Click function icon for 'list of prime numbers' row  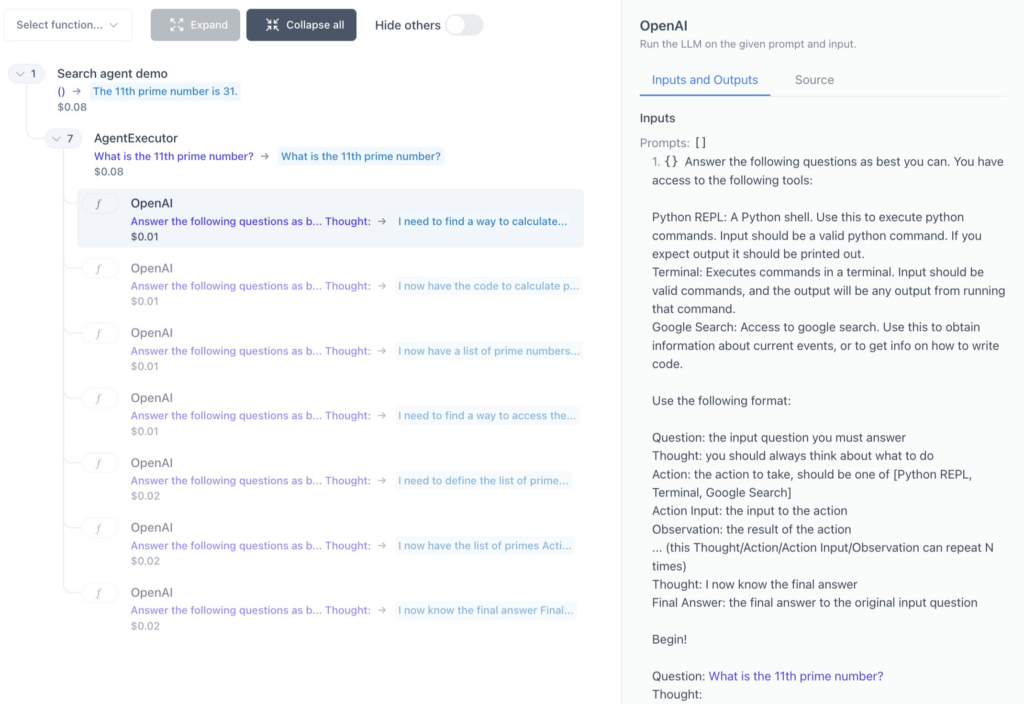(99, 334)
